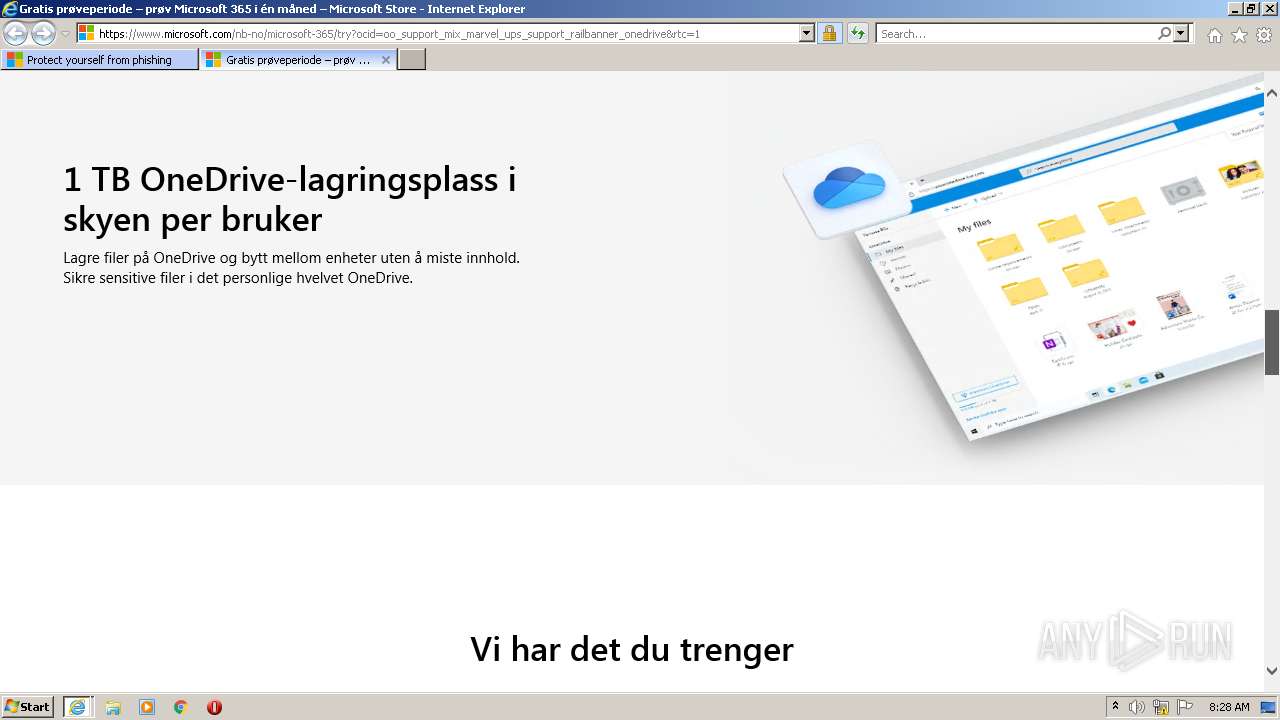Click inside the Search box
The image size is (1280, 720).
1015,34
